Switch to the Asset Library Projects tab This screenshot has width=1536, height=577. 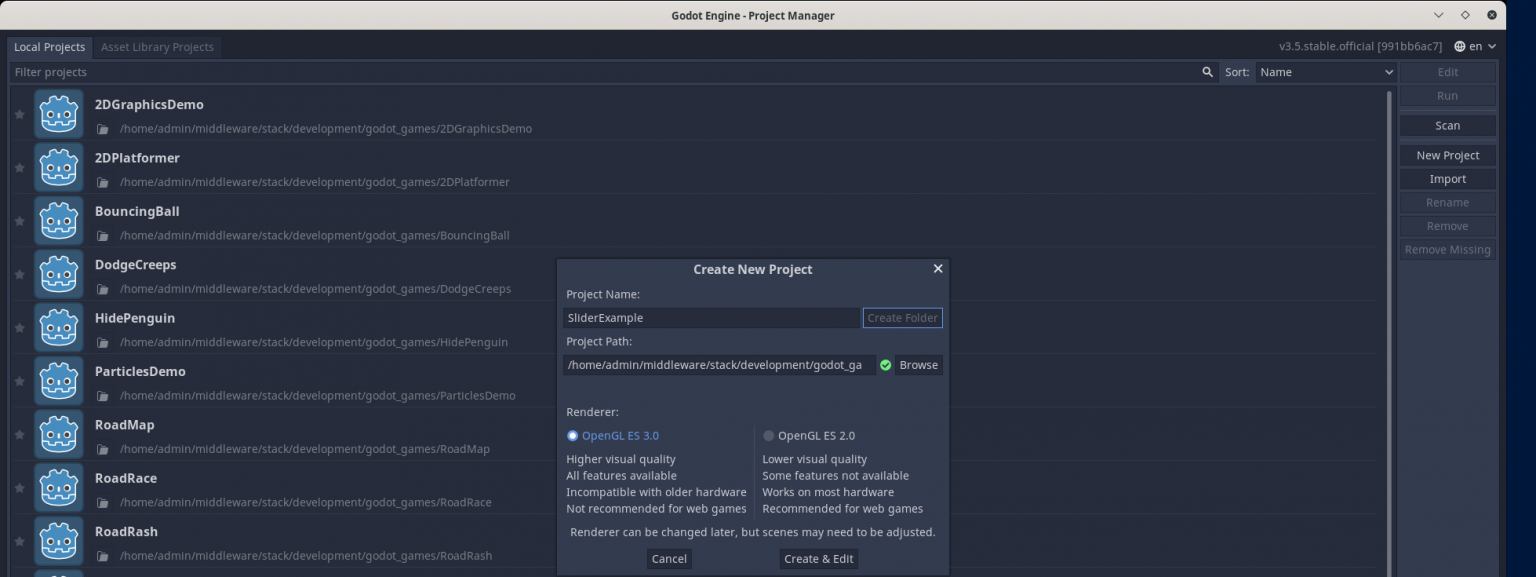pos(156,46)
